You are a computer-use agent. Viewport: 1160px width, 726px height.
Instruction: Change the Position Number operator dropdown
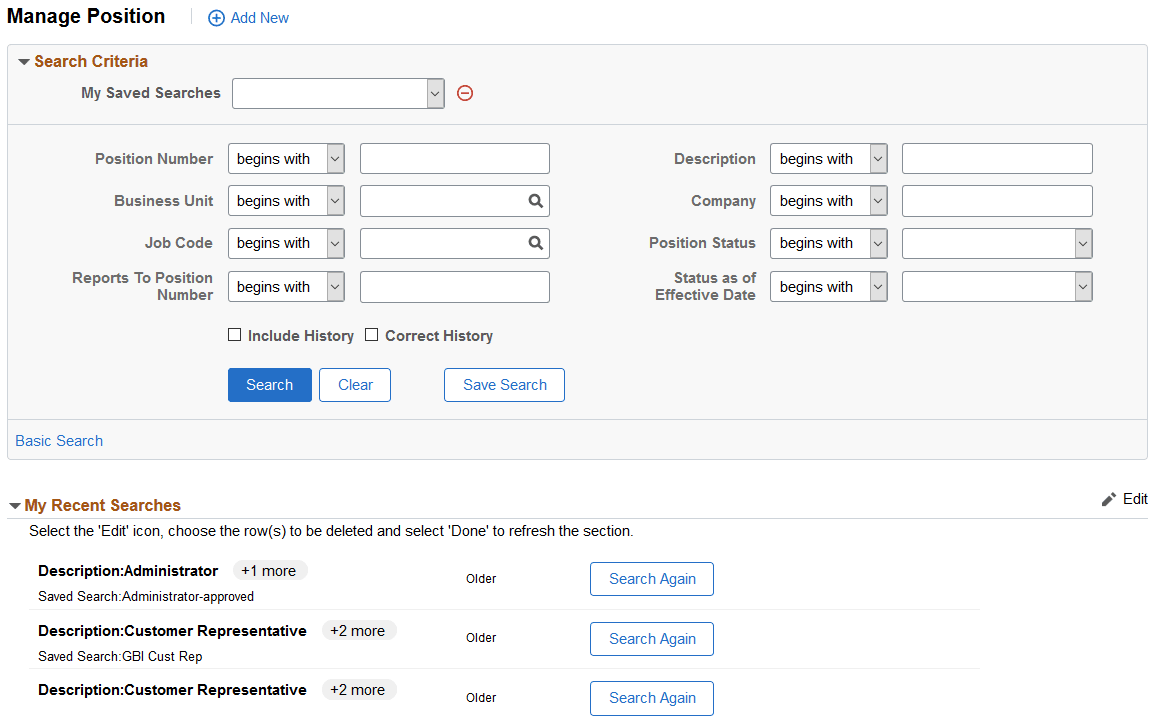[x=334, y=158]
